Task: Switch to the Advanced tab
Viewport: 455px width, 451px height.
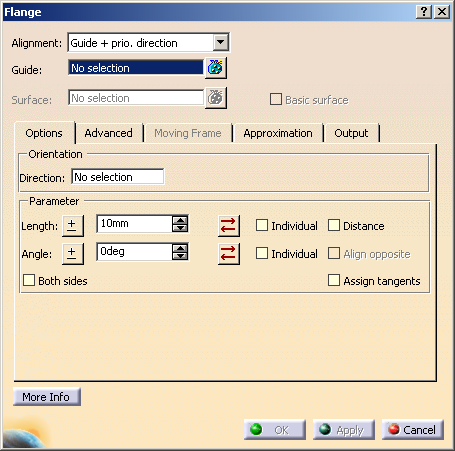Action: [109, 133]
